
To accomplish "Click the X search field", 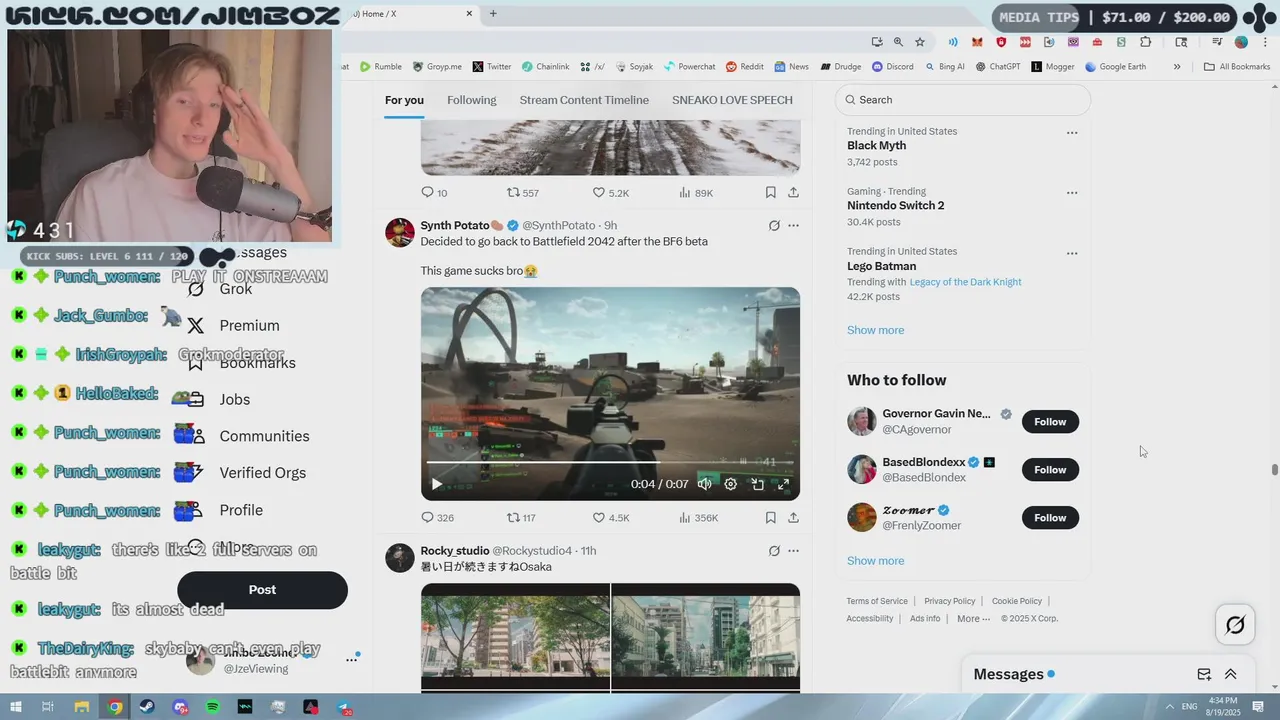I will (x=962, y=100).
